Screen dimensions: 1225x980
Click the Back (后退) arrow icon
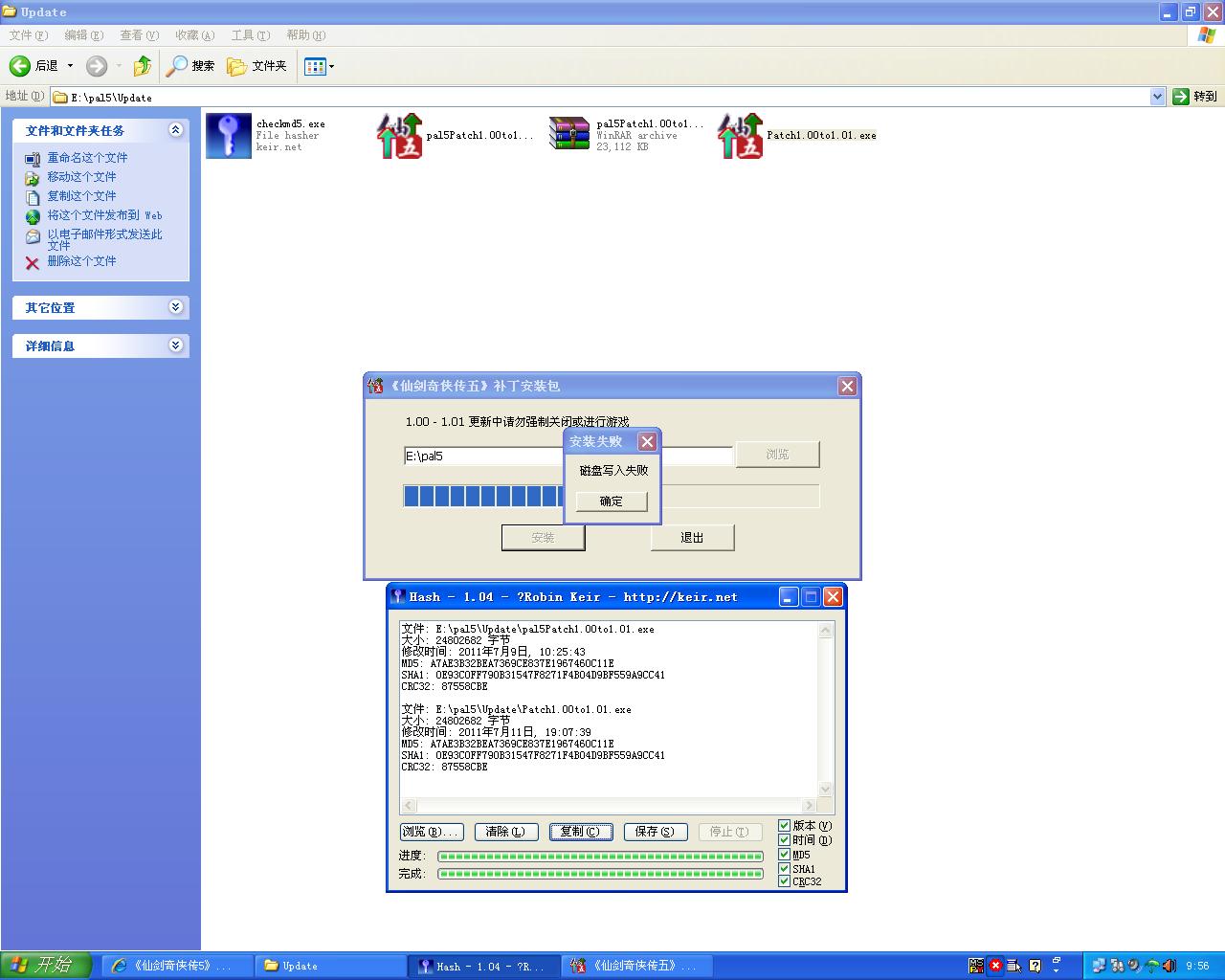(20, 66)
